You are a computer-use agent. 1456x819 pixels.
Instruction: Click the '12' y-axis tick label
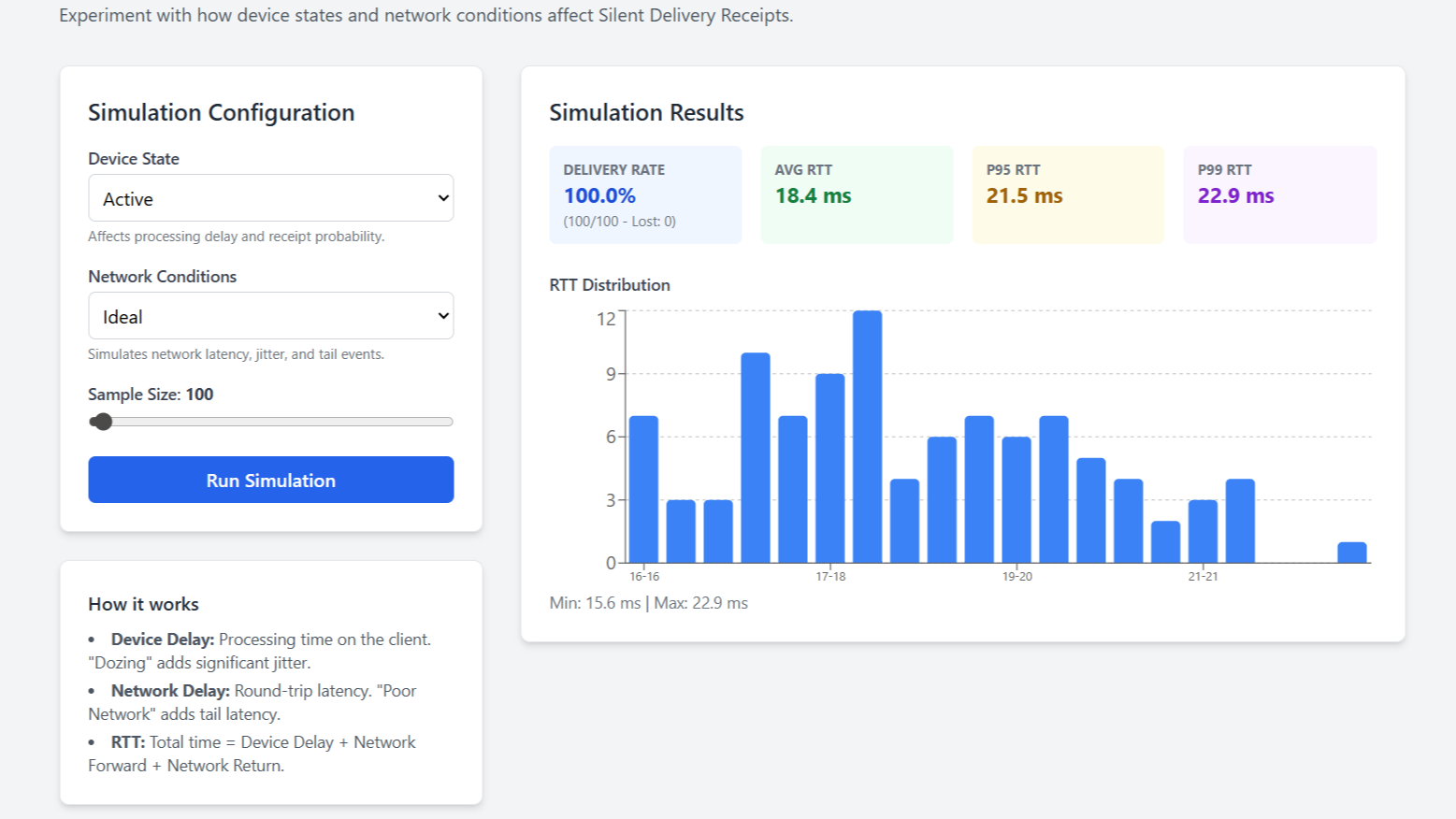pos(606,319)
